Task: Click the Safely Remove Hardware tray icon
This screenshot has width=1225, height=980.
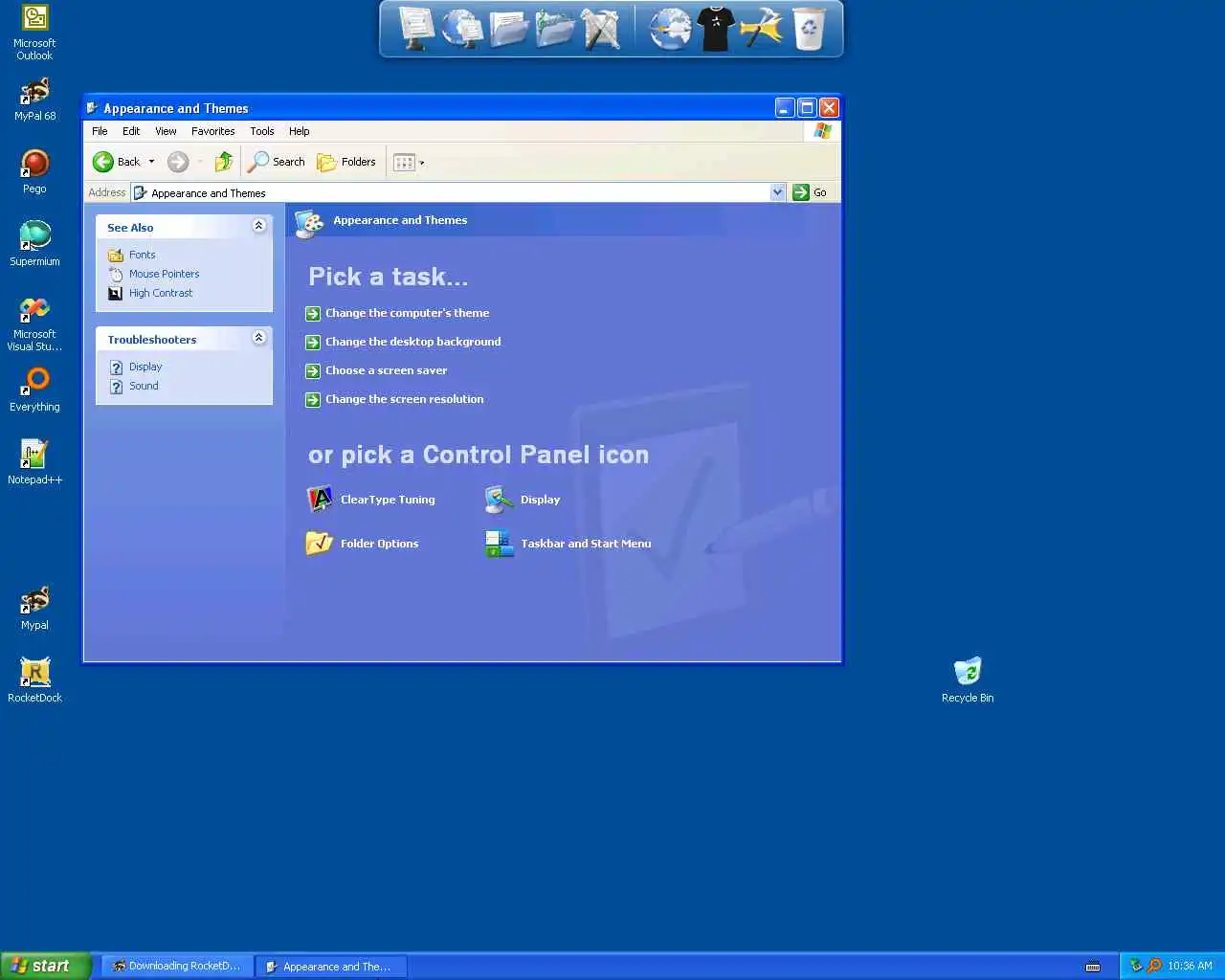Action: pyautogui.click(x=1136, y=966)
